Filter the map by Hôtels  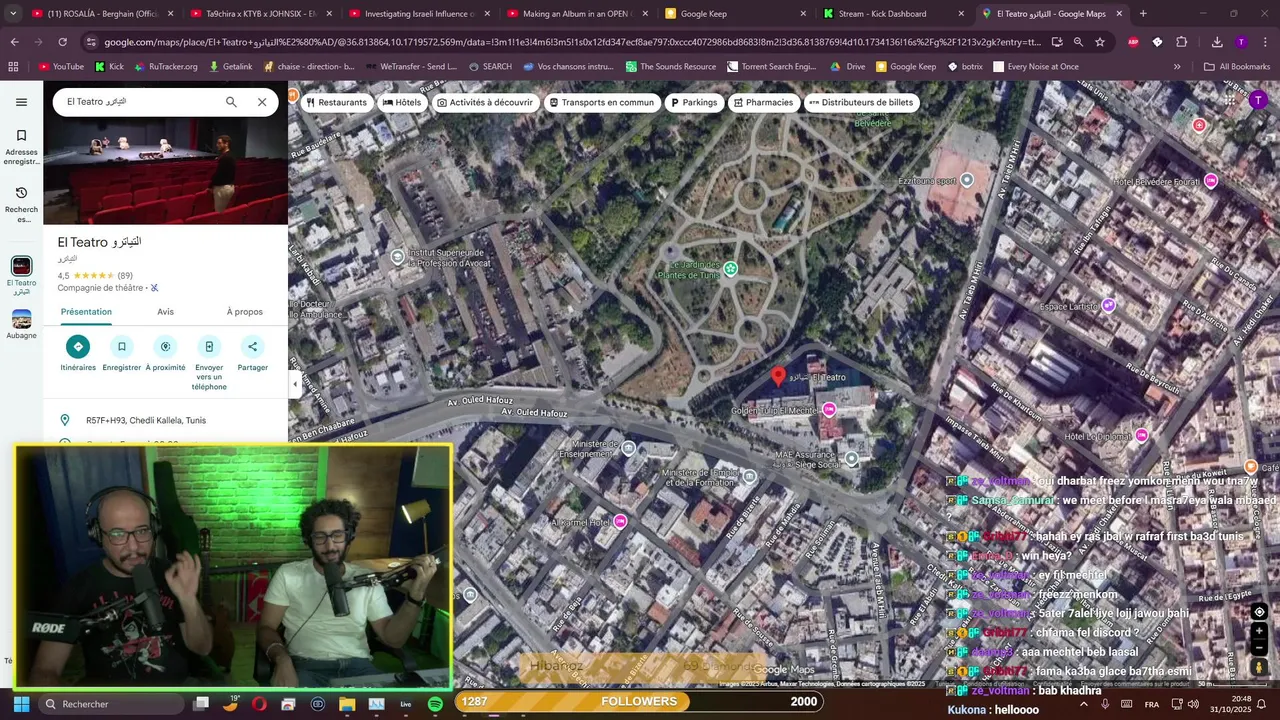point(402,102)
